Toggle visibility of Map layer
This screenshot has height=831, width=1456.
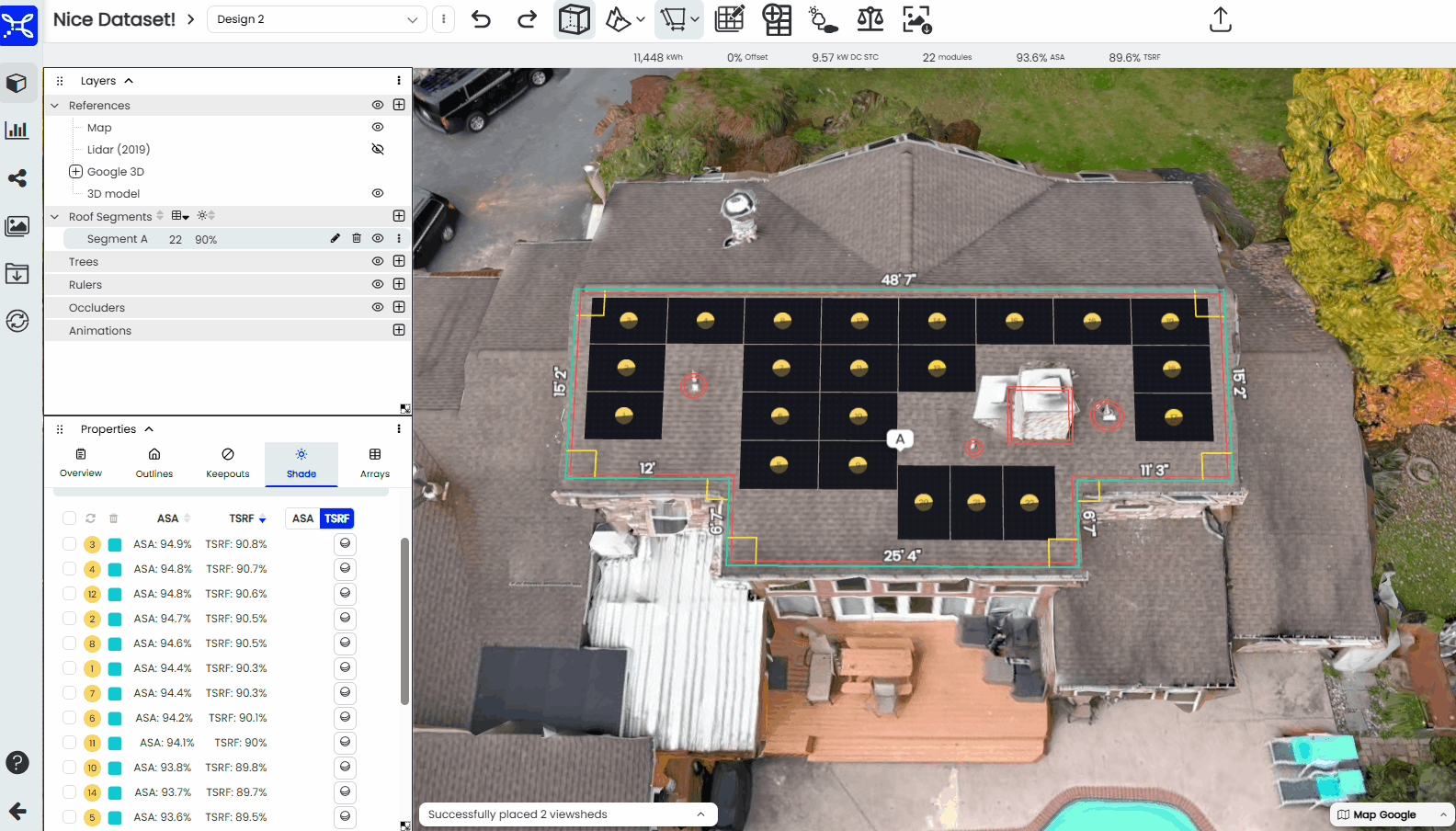[378, 127]
